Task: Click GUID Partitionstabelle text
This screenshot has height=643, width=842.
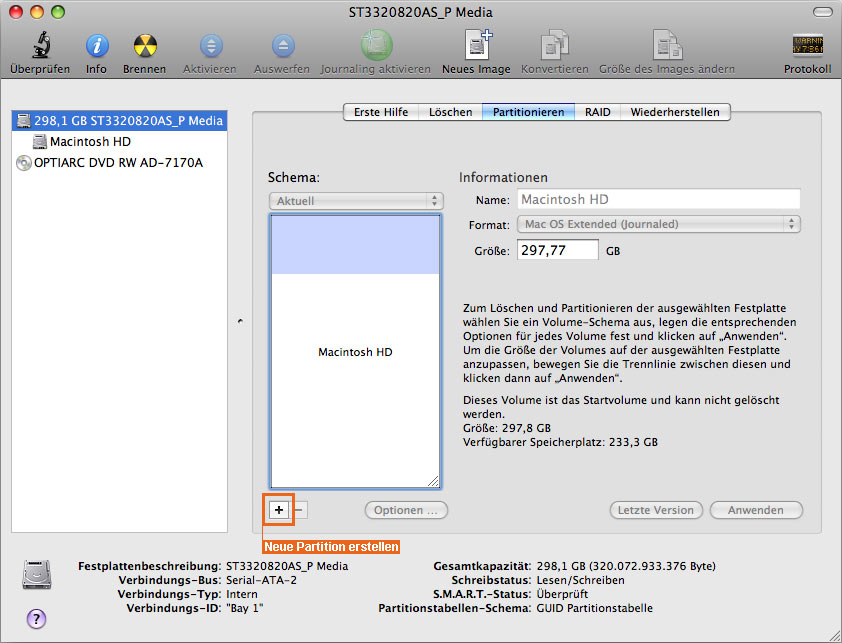Action: 594,608
